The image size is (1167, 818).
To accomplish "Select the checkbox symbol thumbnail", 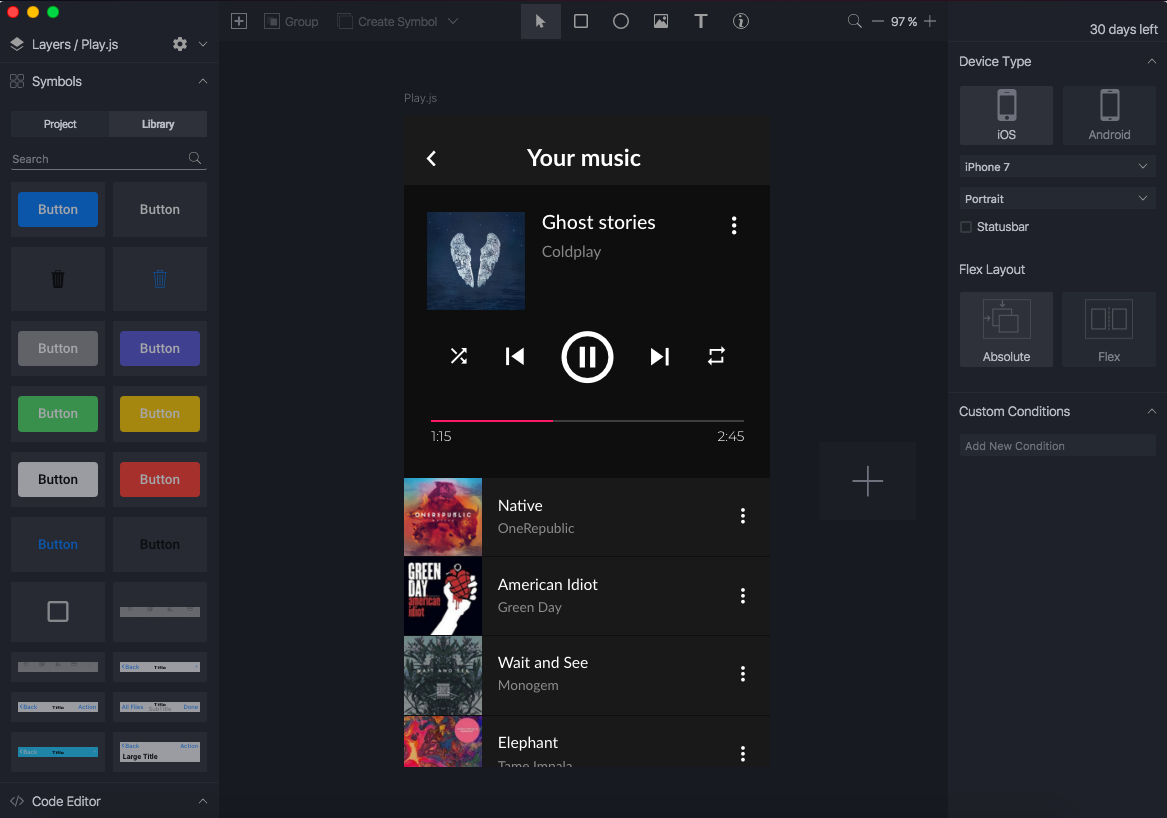I will point(58,611).
